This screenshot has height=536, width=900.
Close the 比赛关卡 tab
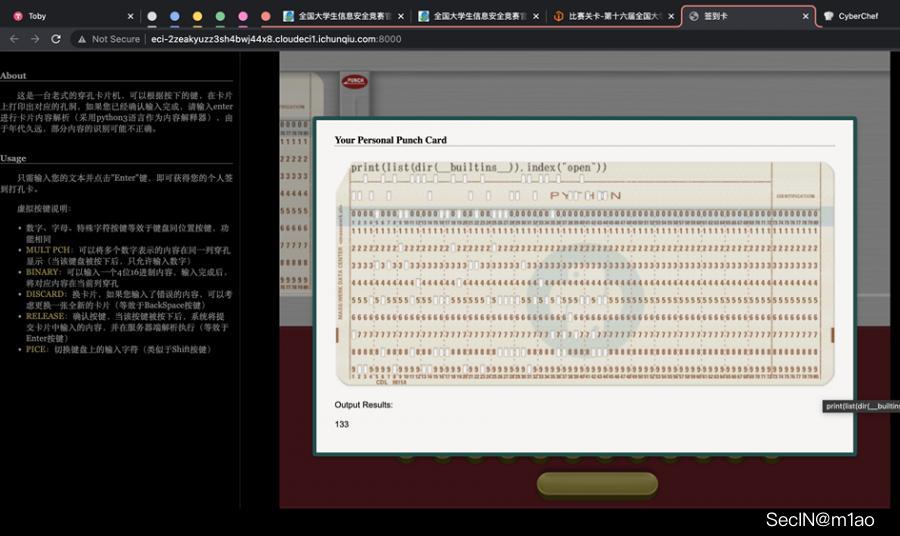[x=671, y=16]
